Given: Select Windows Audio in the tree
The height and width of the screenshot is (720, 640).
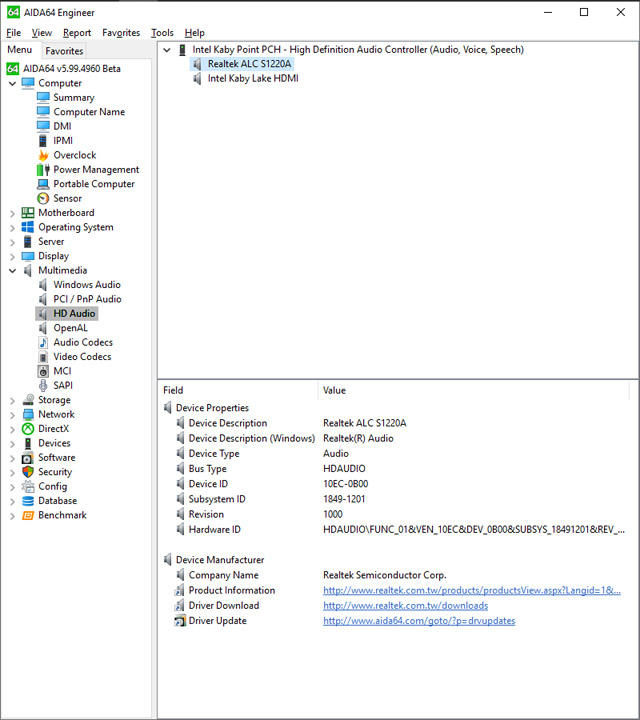Looking at the screenshot, I should coord(87,285).
